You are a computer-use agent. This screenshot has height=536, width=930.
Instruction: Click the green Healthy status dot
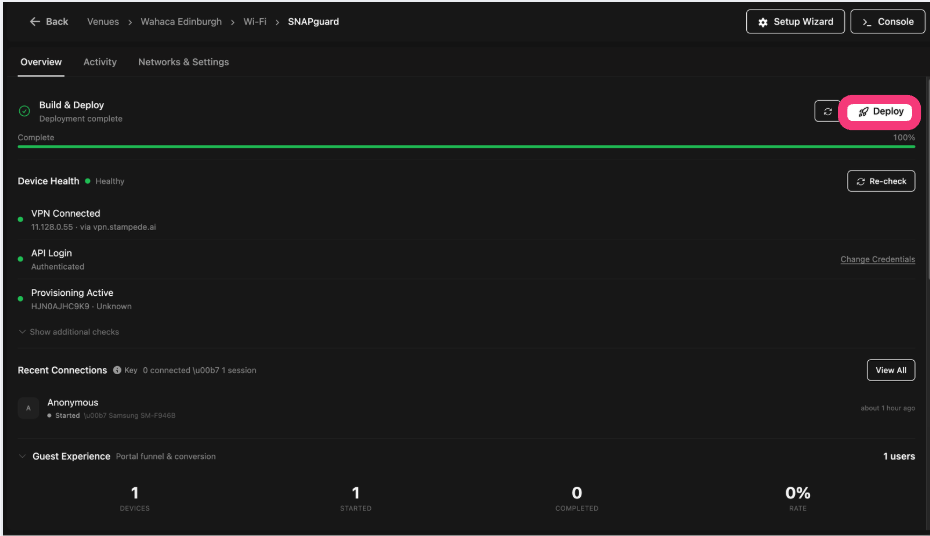pos(88,181)
